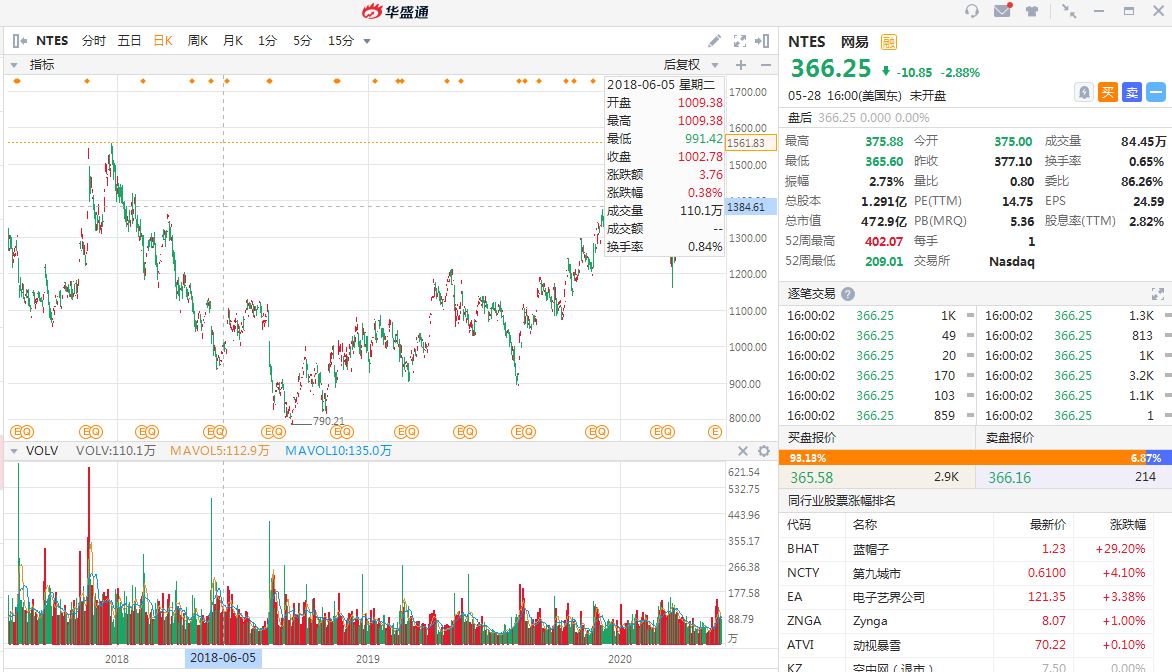Image resolution: width=1172 pixels, height=672 pixels.
Task: Click the pencil drawing tool icon
Action: pos(715,41)
